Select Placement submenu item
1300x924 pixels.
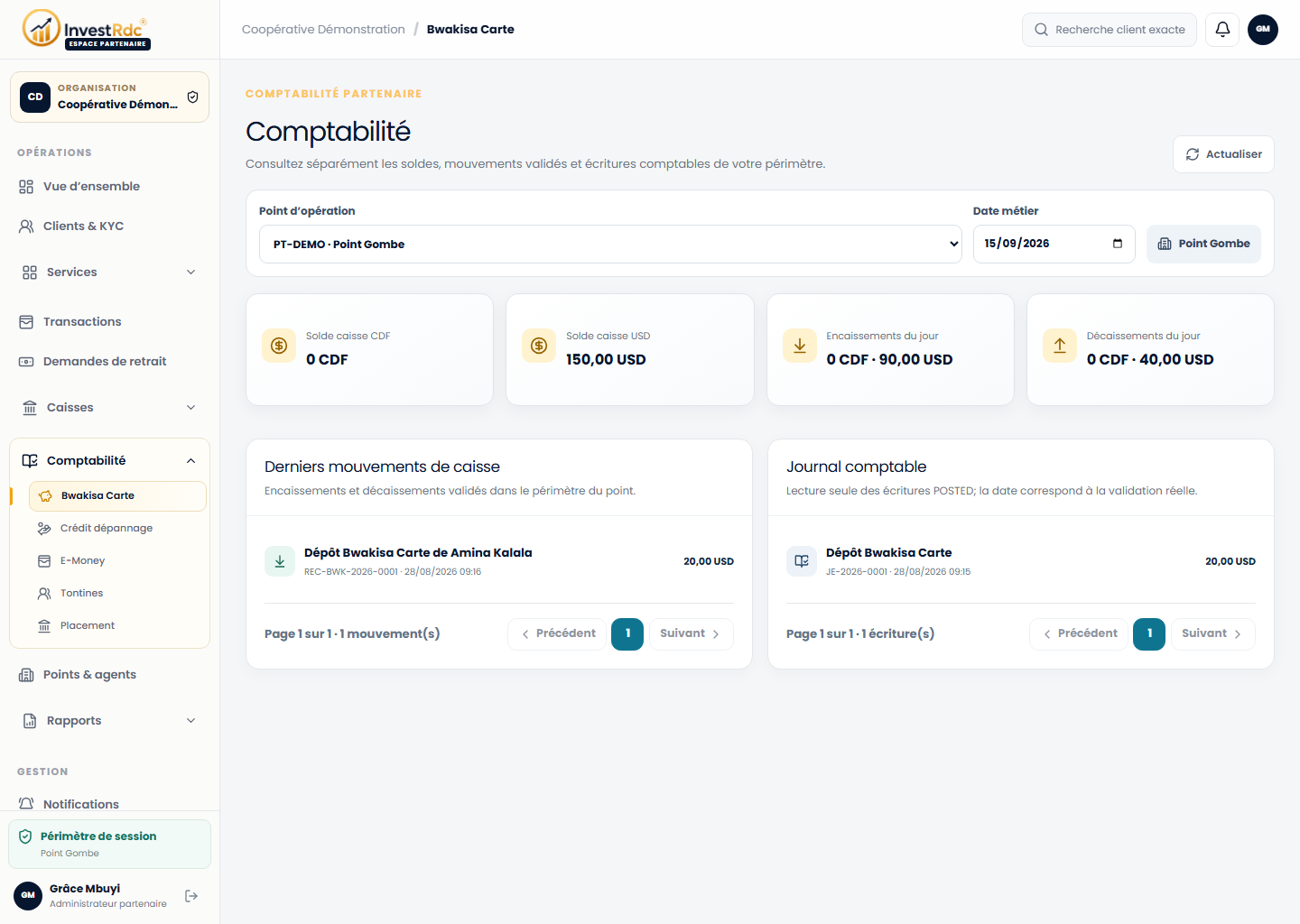point(117,626)
